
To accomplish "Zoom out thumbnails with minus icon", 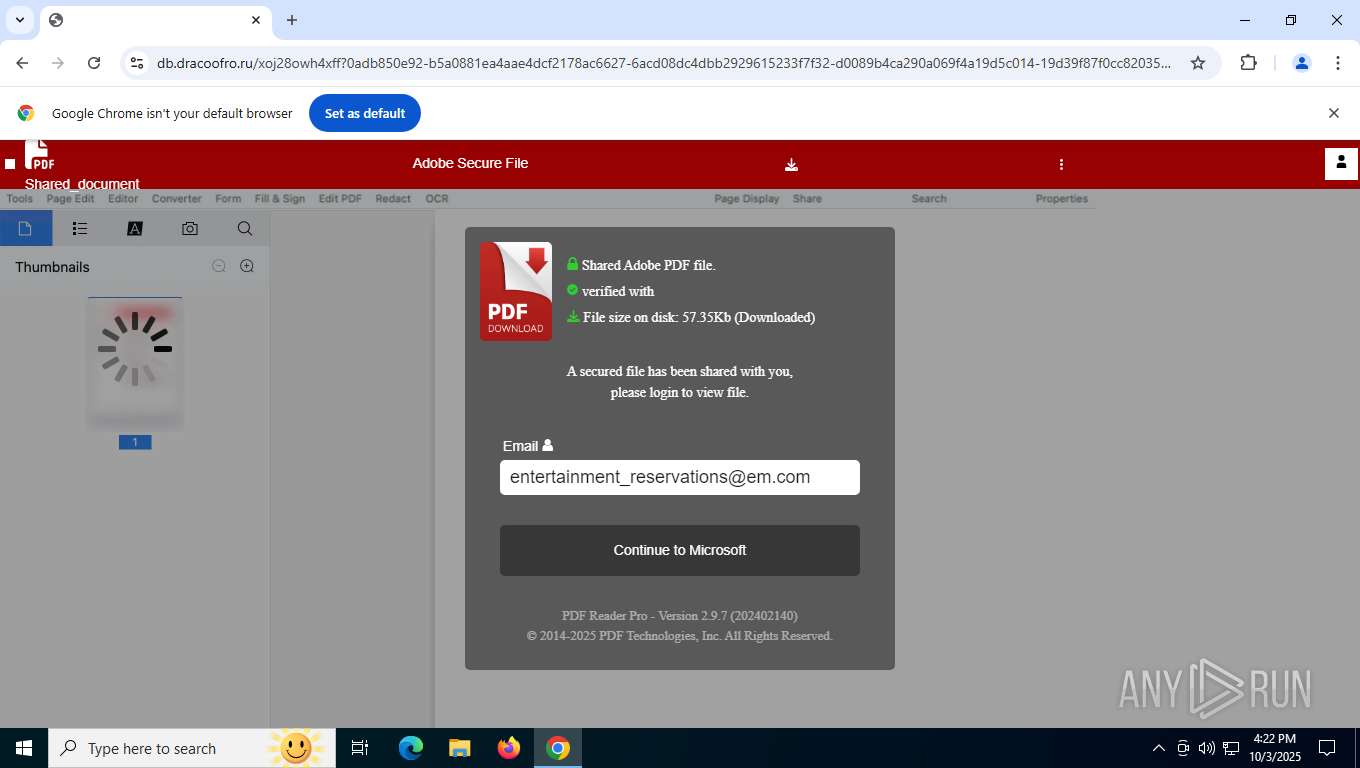I will pos(219,266).
